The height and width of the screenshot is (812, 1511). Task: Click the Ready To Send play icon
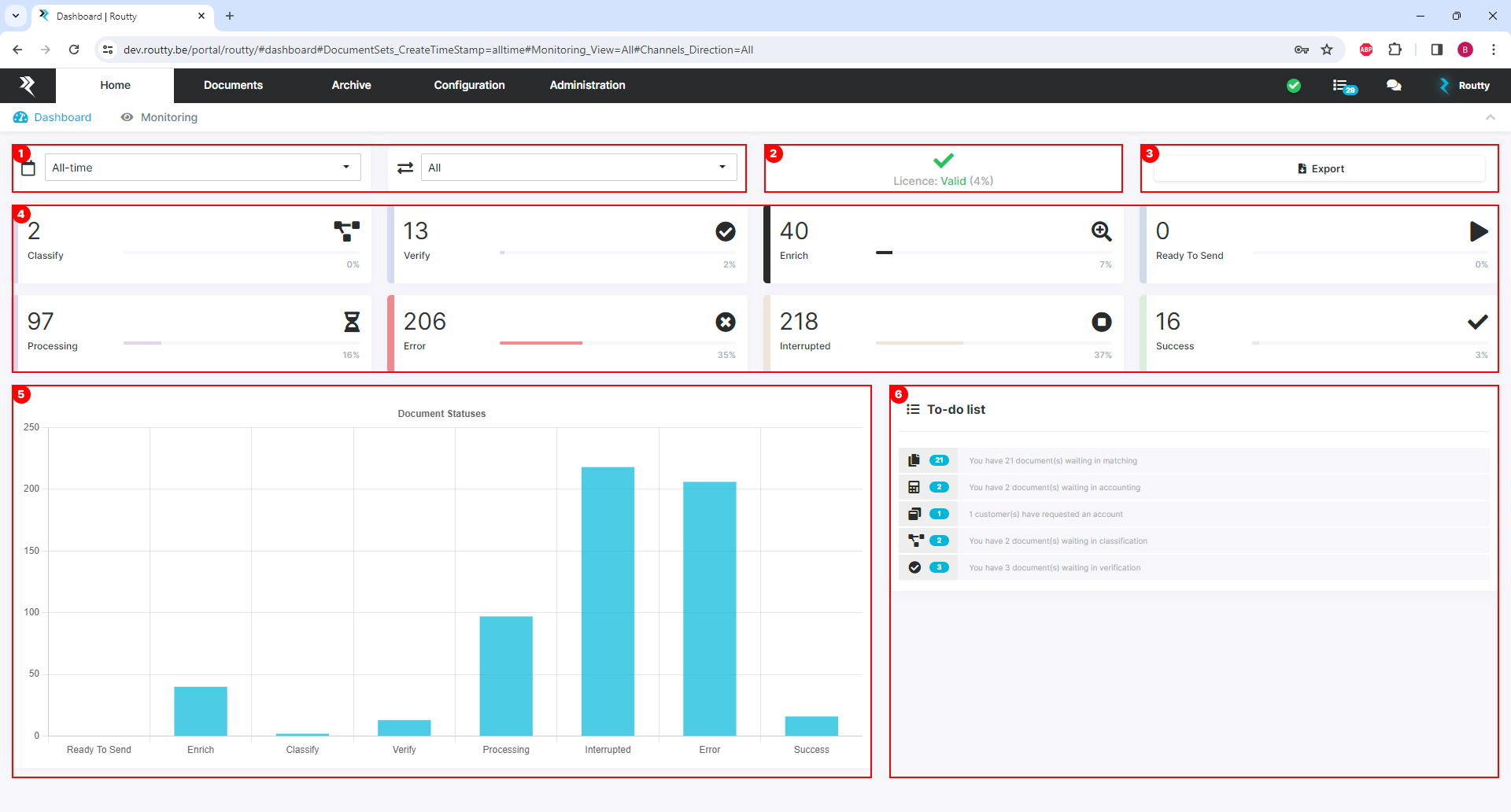1478,231
